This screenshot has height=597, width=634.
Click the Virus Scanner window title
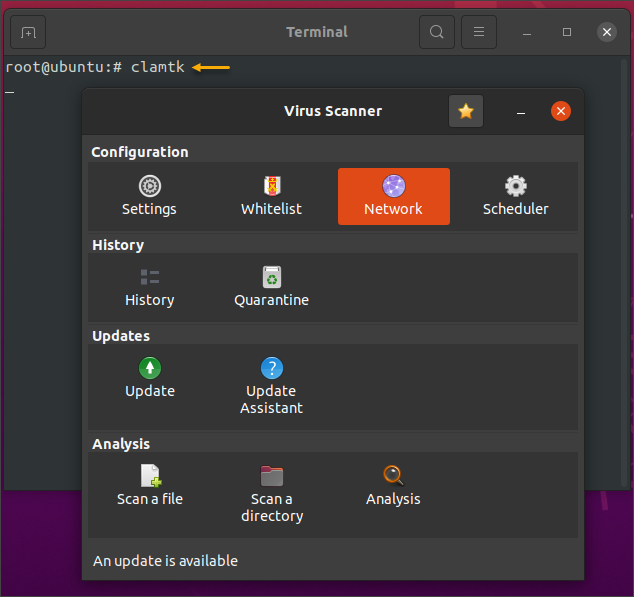click(x=333, y=111)
